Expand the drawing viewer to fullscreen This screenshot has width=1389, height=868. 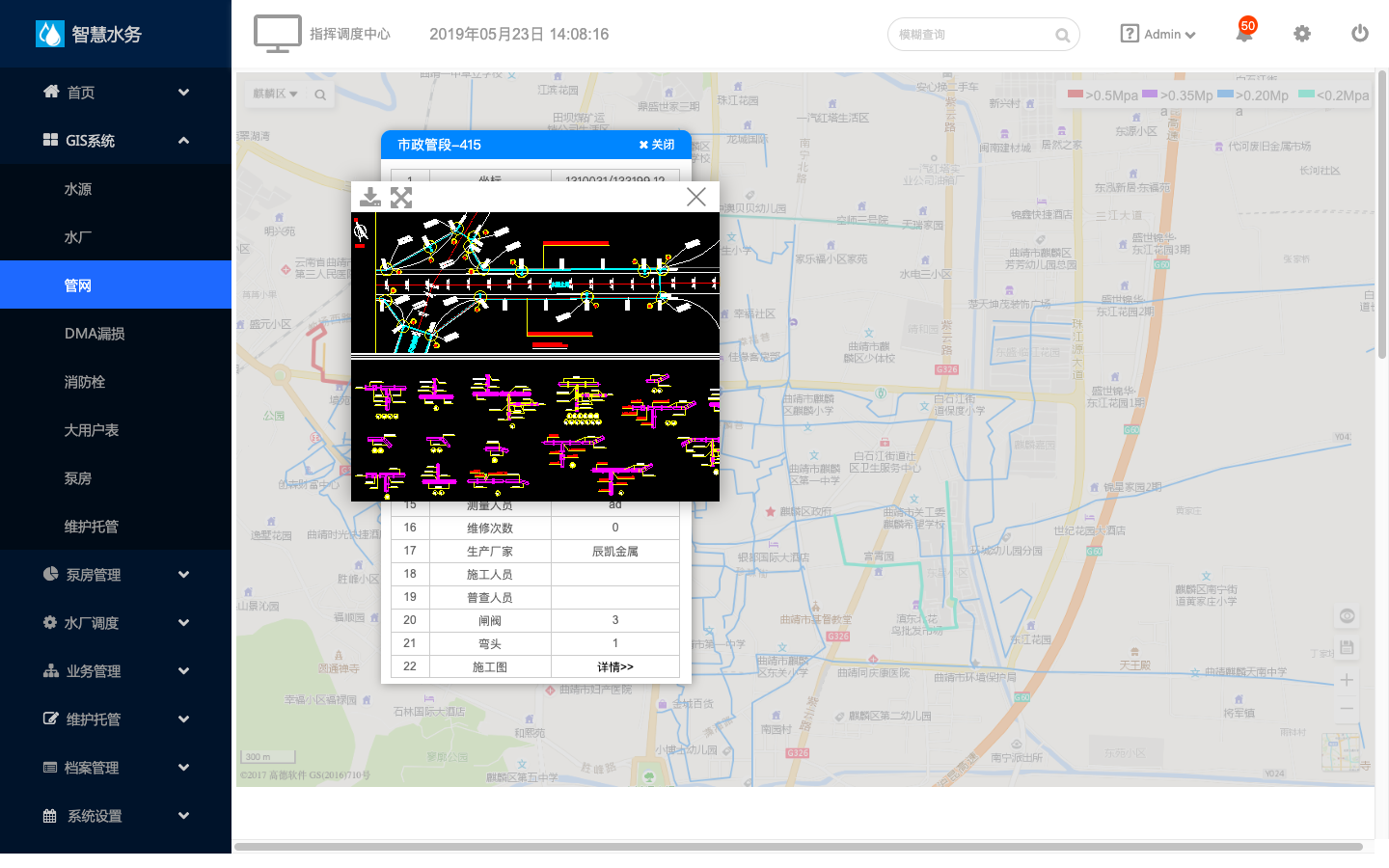click(x=401, y=198)
